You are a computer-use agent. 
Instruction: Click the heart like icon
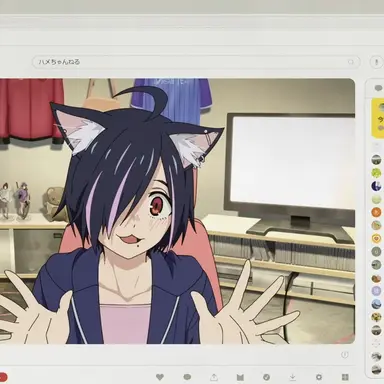(160, 377)
